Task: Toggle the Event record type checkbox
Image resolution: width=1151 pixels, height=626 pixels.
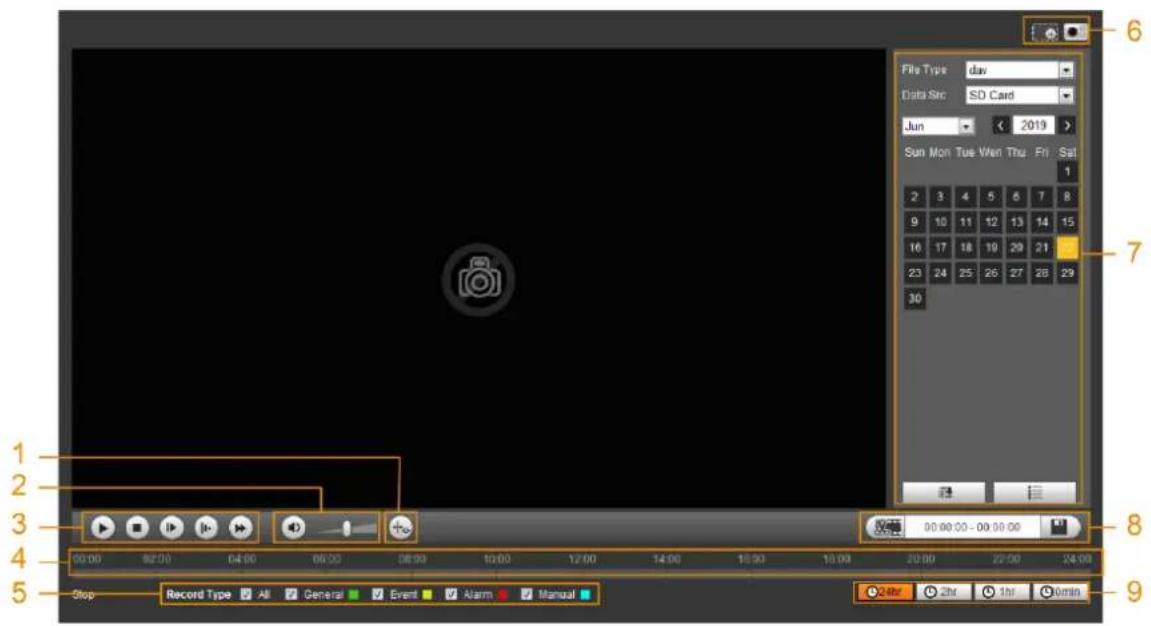Action: coord(378,594)
